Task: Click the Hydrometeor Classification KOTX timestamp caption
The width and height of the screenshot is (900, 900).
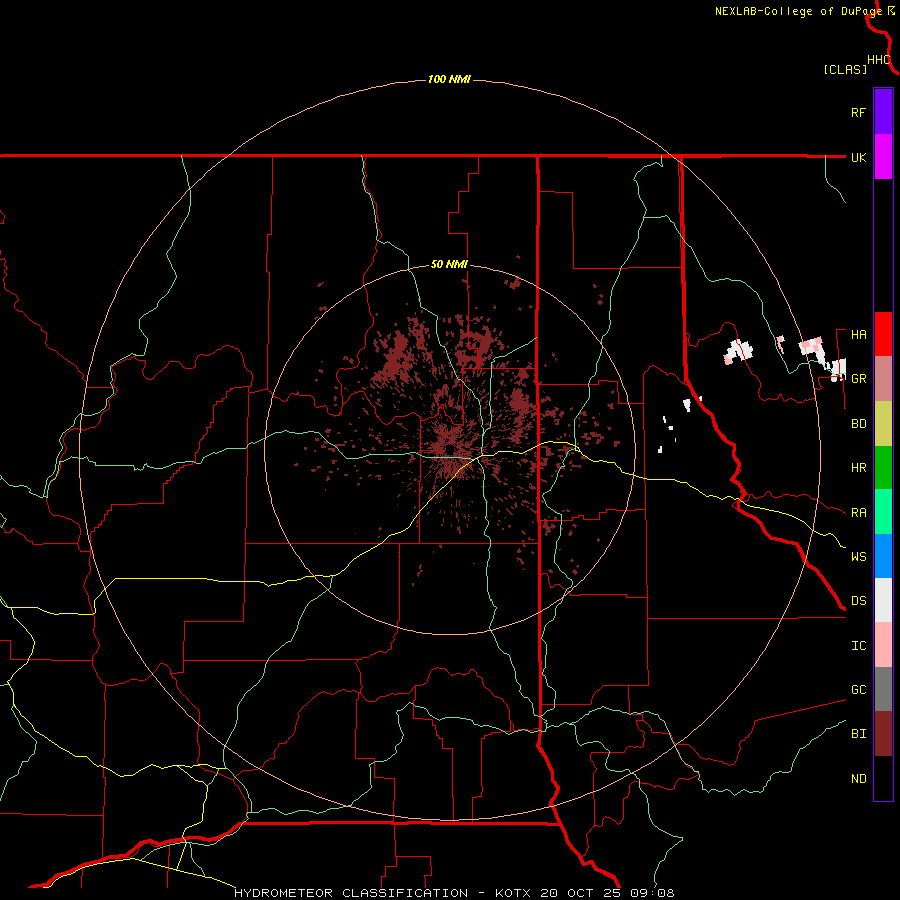Action: click(454, 893)
